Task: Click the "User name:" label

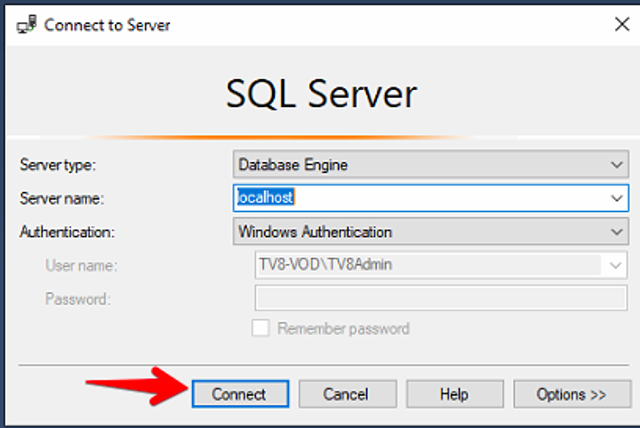Action: tap(81, 266)
